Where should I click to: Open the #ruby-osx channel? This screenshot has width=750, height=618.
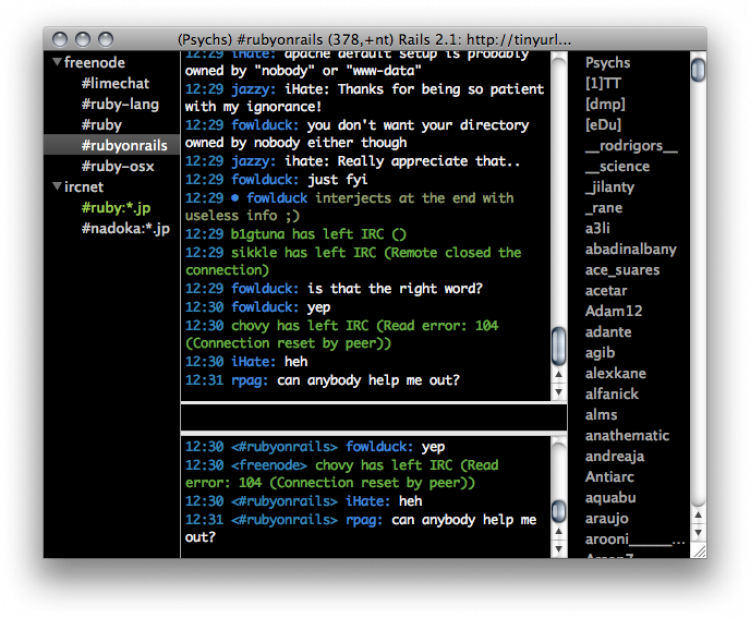pyautogui.click(x=118, y=166)
